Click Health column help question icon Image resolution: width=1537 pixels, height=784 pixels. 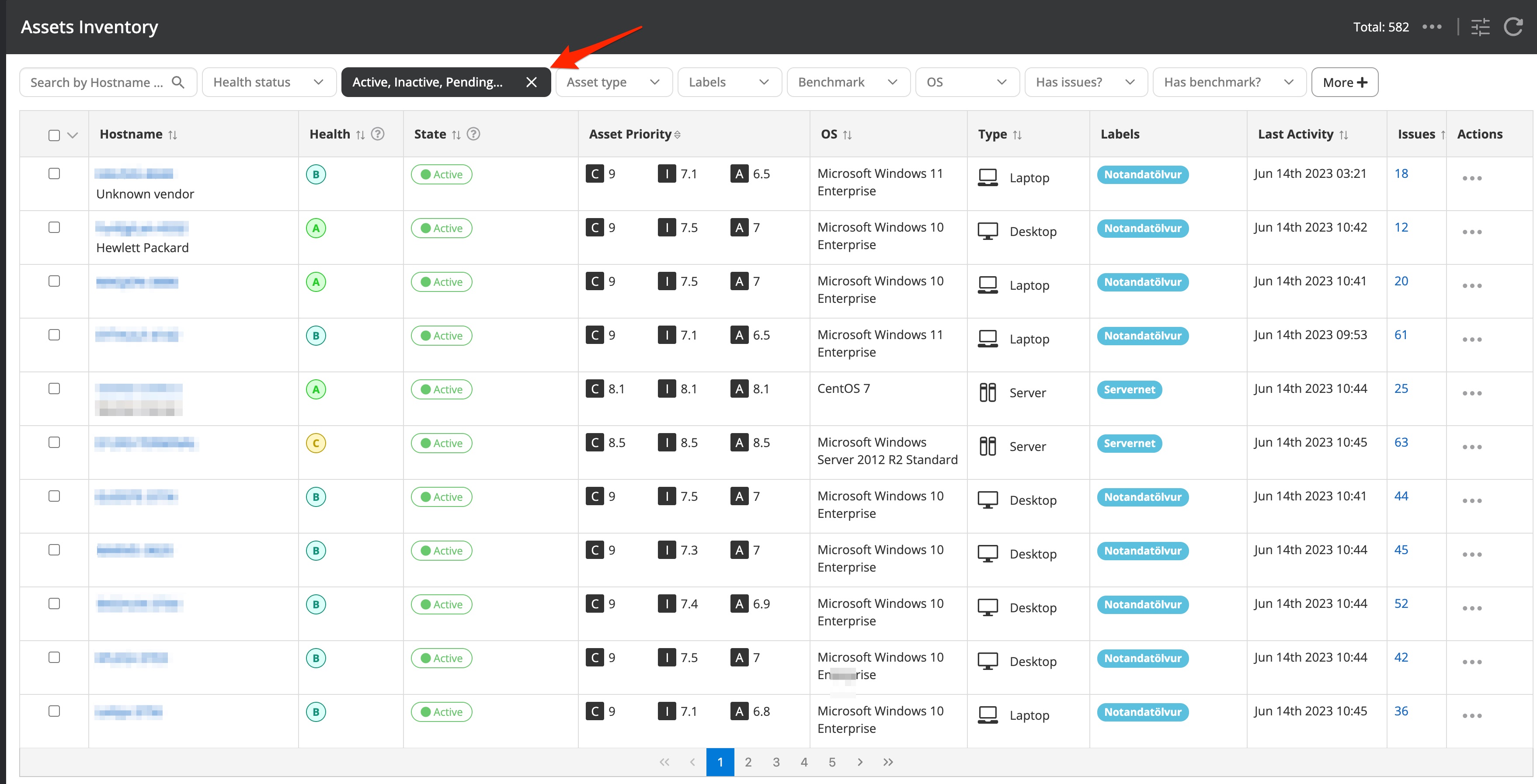(x=378, y=134)
